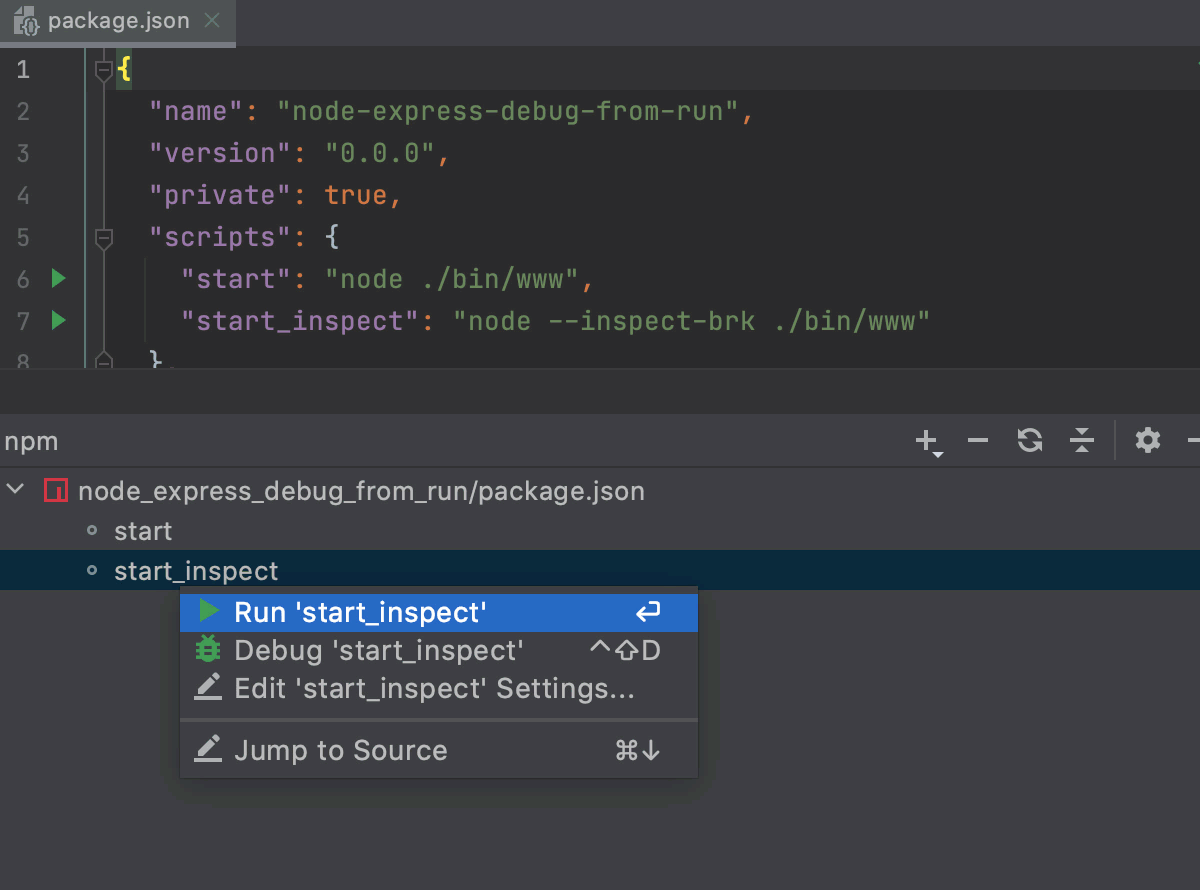Choose Run 'start_inspect' from context menu

pos(360,612)
